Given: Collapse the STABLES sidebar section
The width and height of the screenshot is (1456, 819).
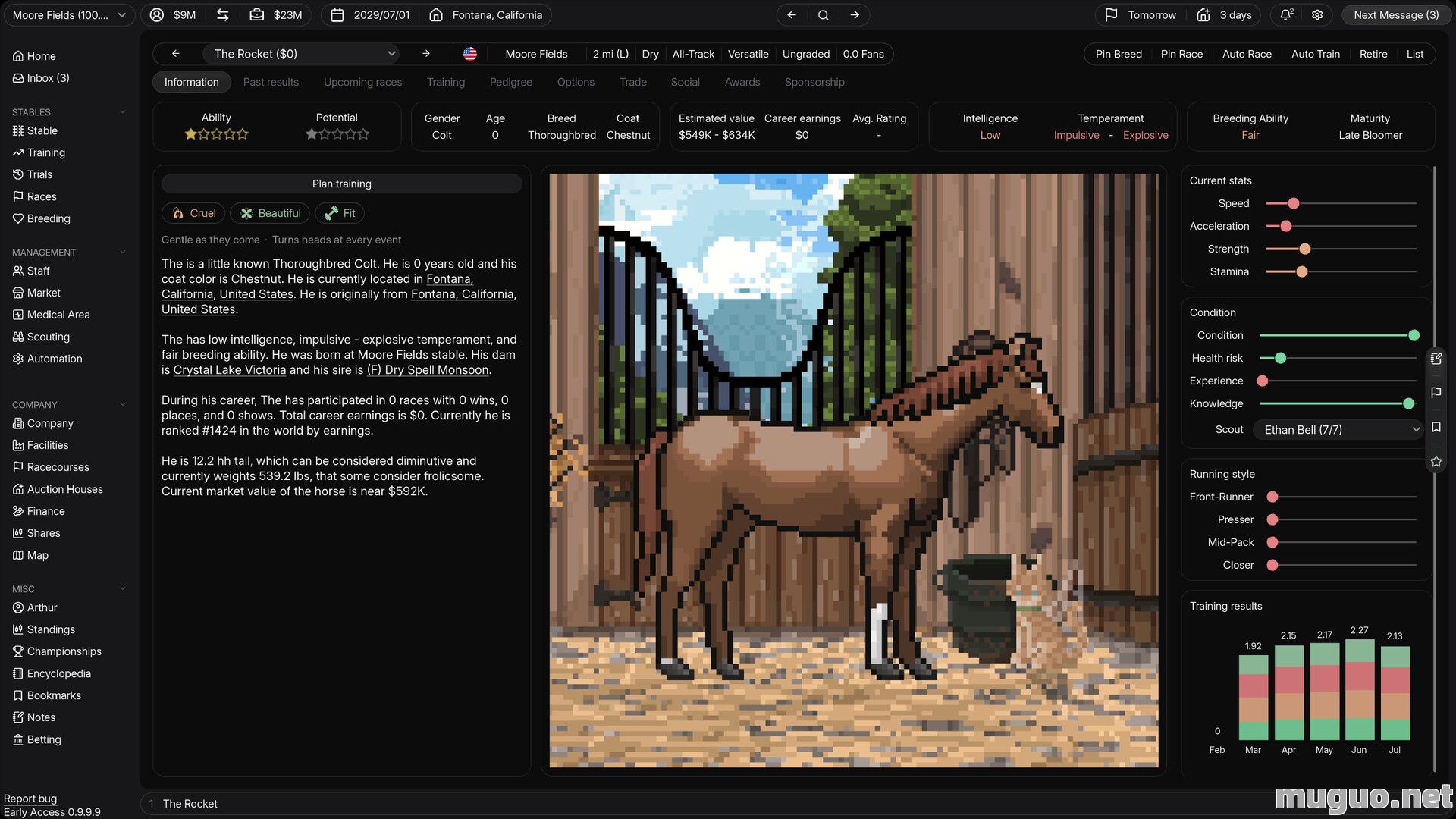Looking at the screenshot, I should (x=122, y=112).
